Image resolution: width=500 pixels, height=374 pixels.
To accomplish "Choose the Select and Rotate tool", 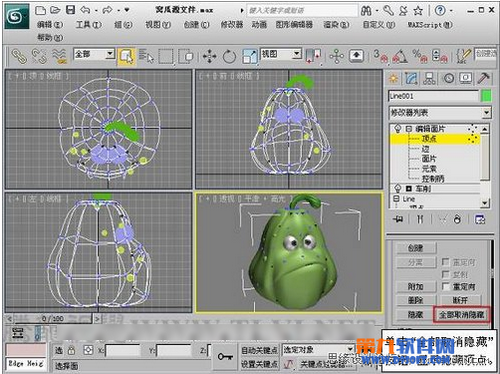I will pyautogui.click(x=229, y=56).
